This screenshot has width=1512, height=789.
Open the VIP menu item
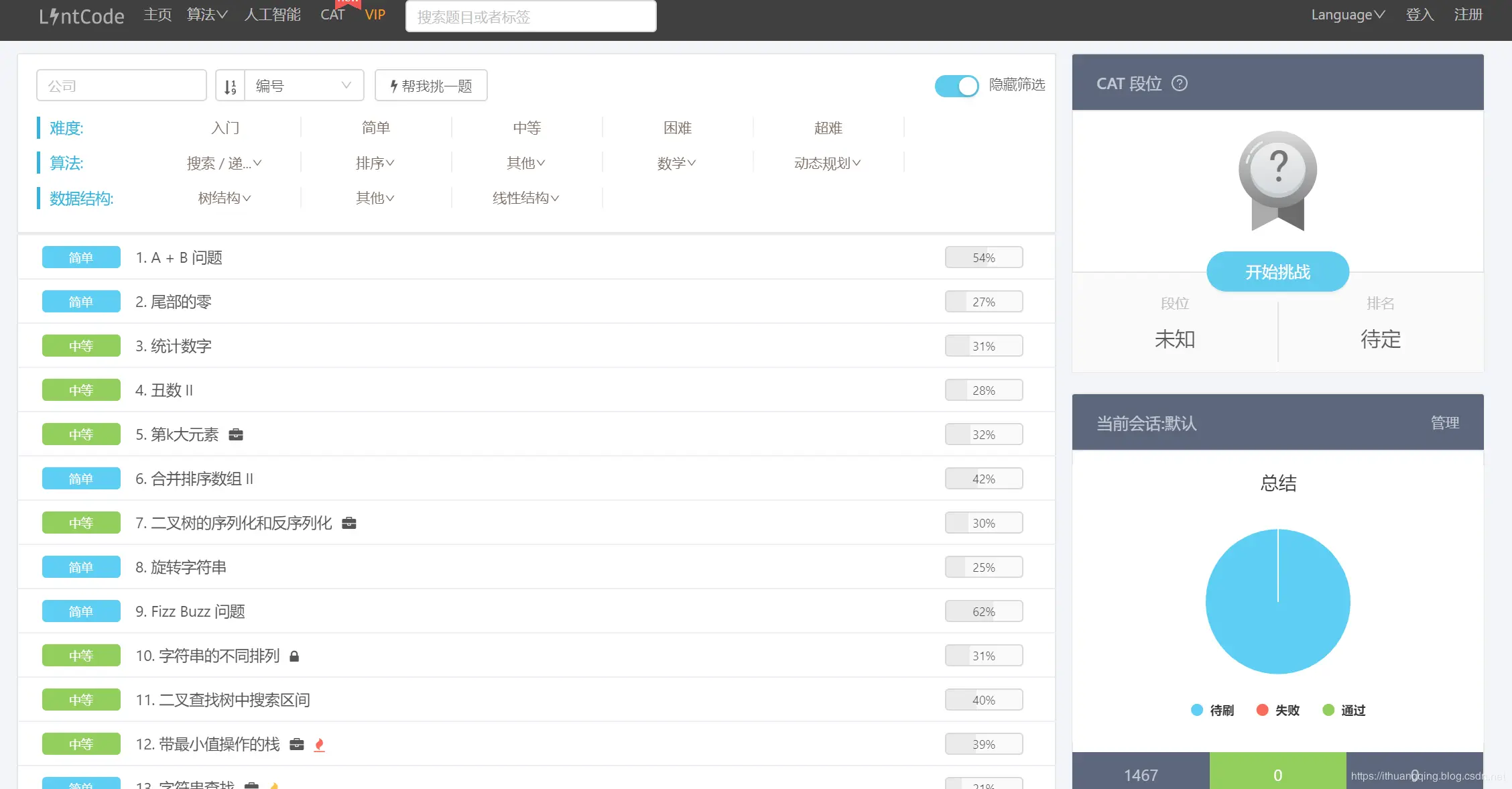(375, 15)
